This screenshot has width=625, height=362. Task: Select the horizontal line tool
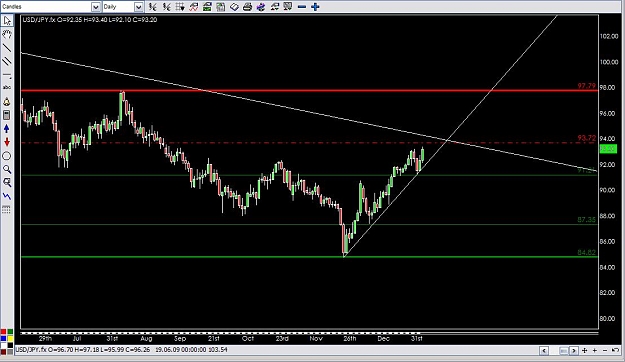click(x=7, y=75)
